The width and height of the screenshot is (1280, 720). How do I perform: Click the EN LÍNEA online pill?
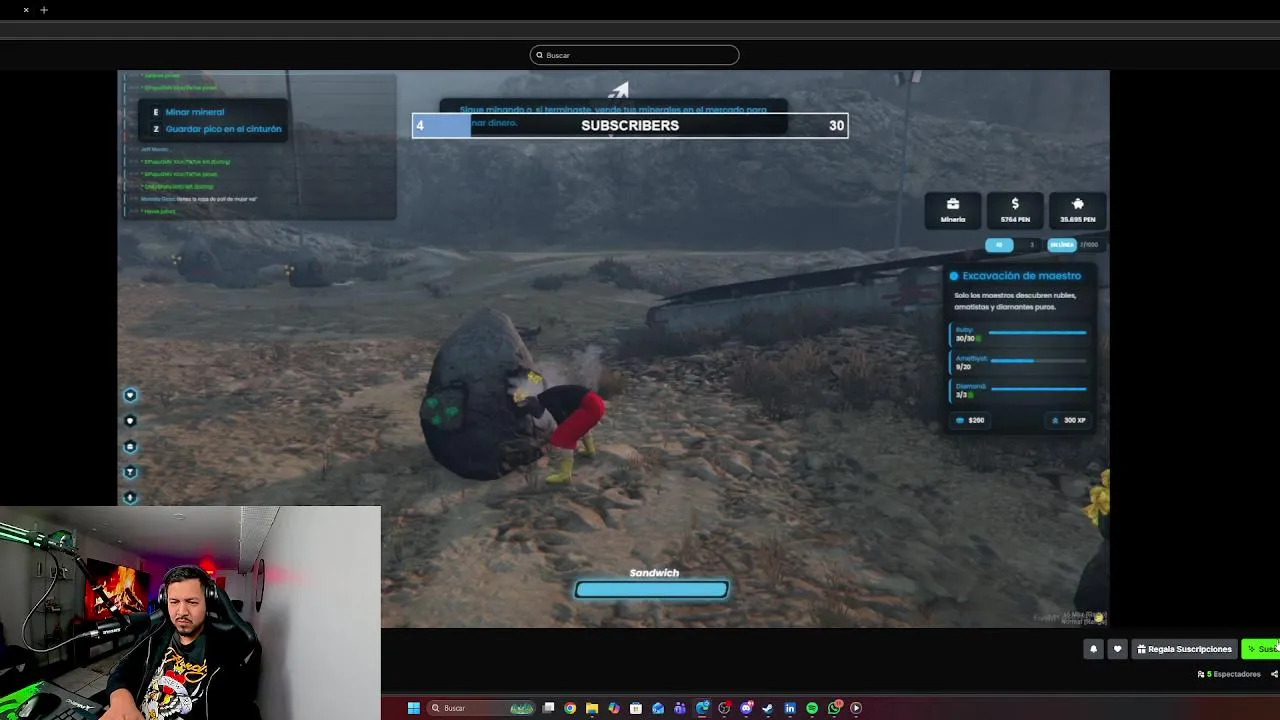(x=1061, y=245)
